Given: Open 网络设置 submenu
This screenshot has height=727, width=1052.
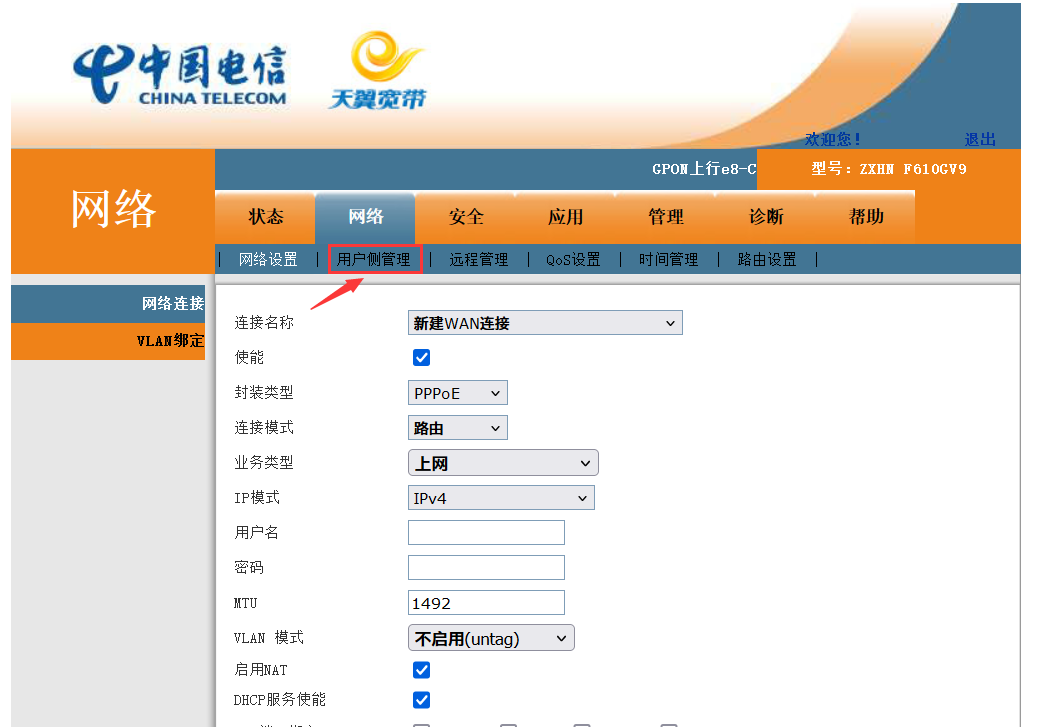Looking at the screenshot, I should pos(268,260).
